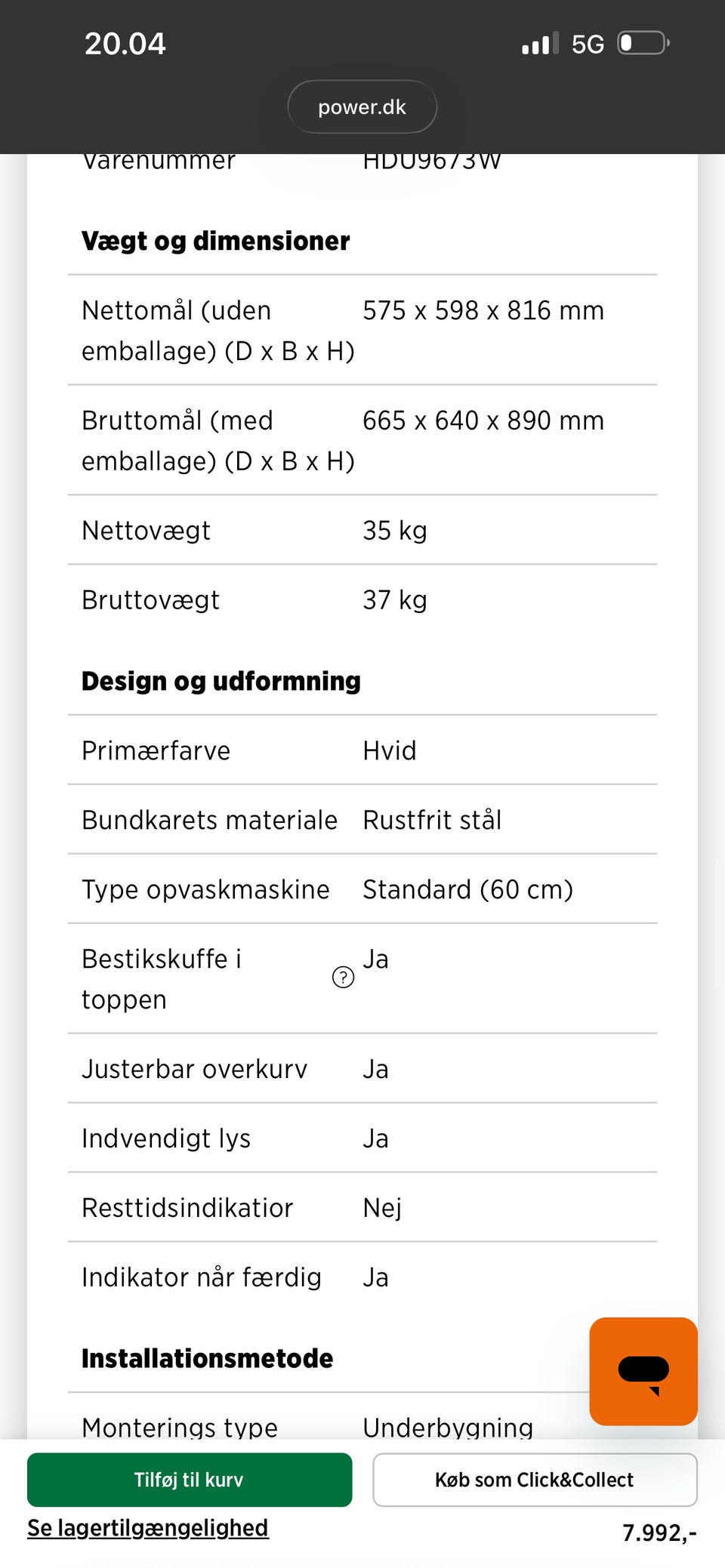Image resolution: width=725 pixels, height=1568 pixels.
Task: Tap the Bundkarets materiale Rustfrit stål row
Action: [362, 820]
